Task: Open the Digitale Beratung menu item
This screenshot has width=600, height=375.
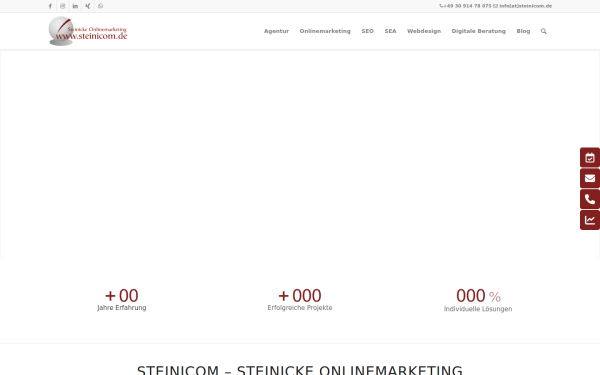Action: pyautogui.click(x=478, y=31)
